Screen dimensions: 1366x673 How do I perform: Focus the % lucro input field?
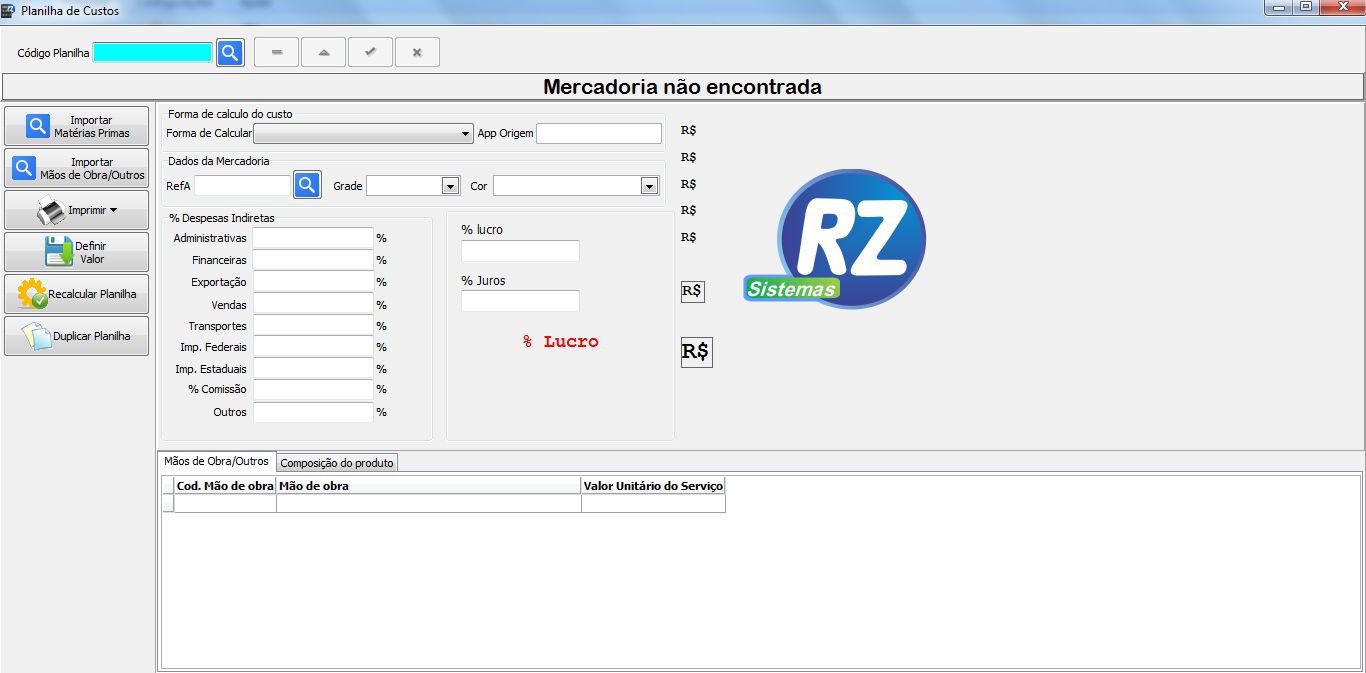(520, 251)
